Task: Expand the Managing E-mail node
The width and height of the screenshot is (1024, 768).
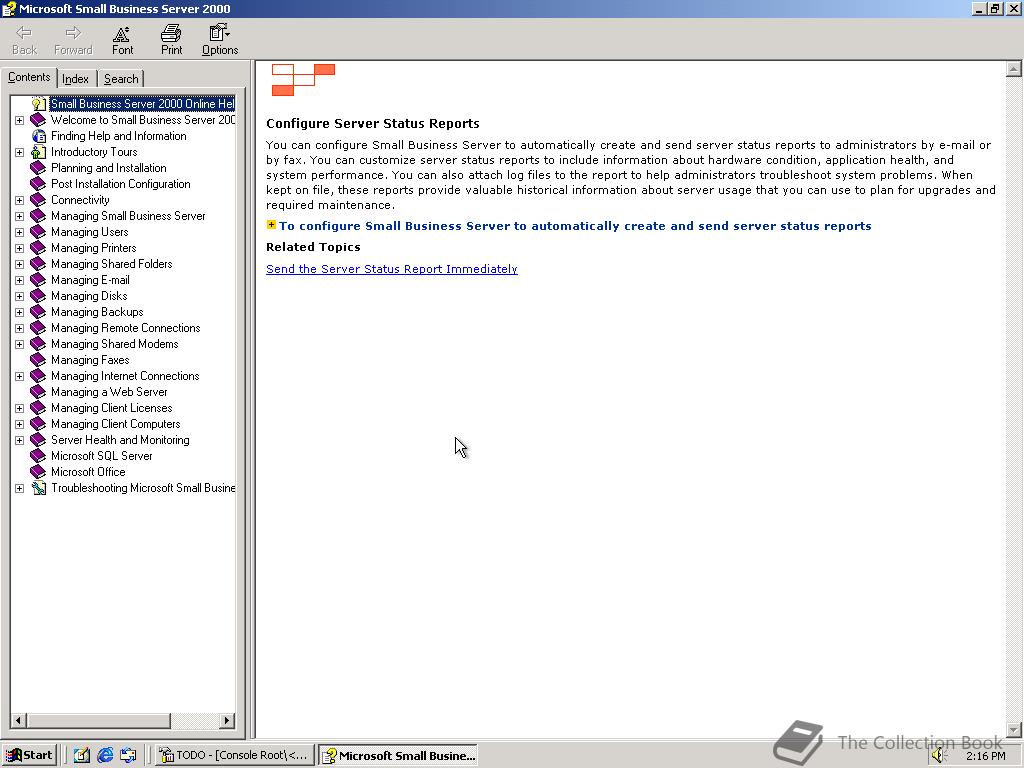Action: click(x=20, y=280)
